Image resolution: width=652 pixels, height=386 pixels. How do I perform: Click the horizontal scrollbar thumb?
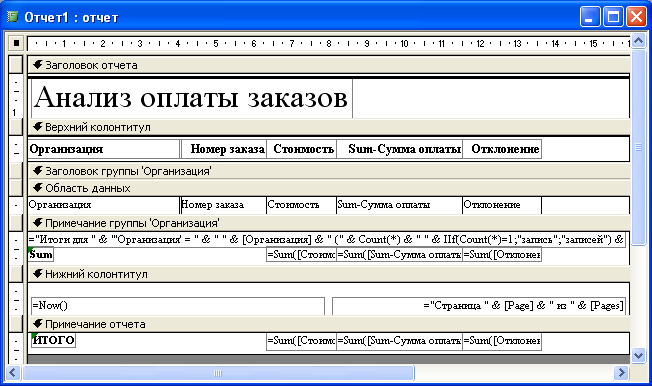point(218,373)
